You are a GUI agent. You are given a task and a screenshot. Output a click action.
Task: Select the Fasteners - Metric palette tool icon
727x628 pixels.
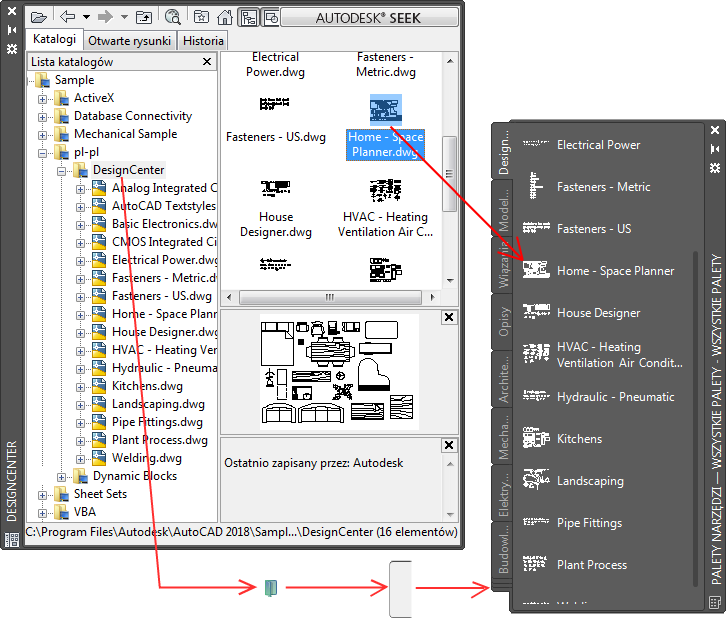pos(535,186)
